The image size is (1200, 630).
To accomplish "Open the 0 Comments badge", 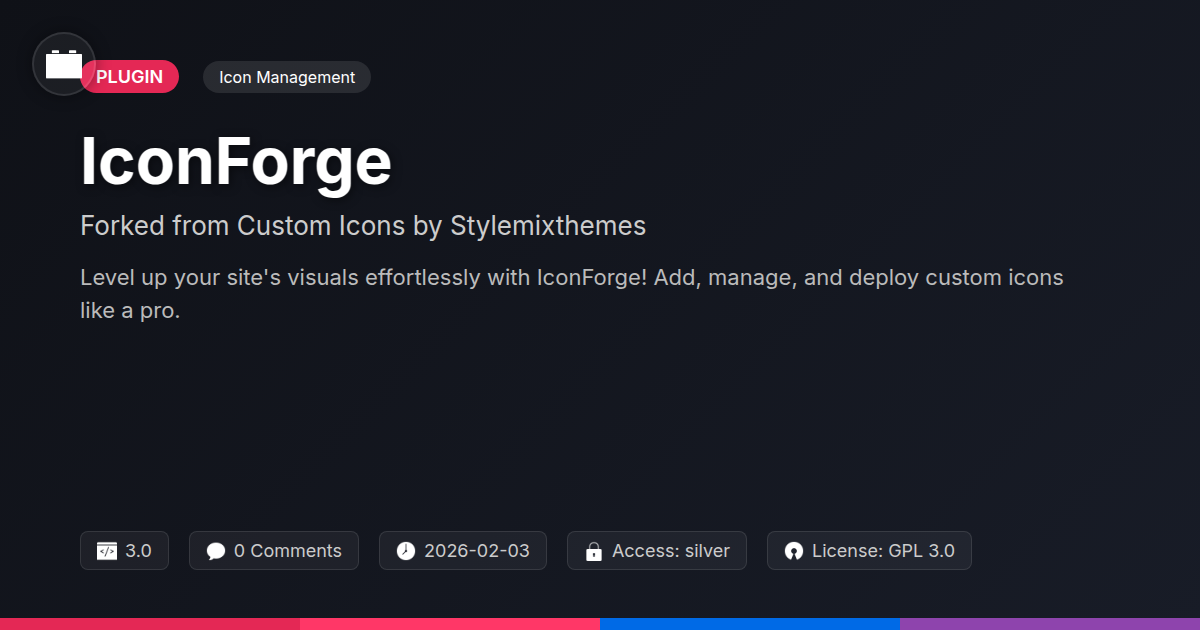I will click(x=274, y=551).
